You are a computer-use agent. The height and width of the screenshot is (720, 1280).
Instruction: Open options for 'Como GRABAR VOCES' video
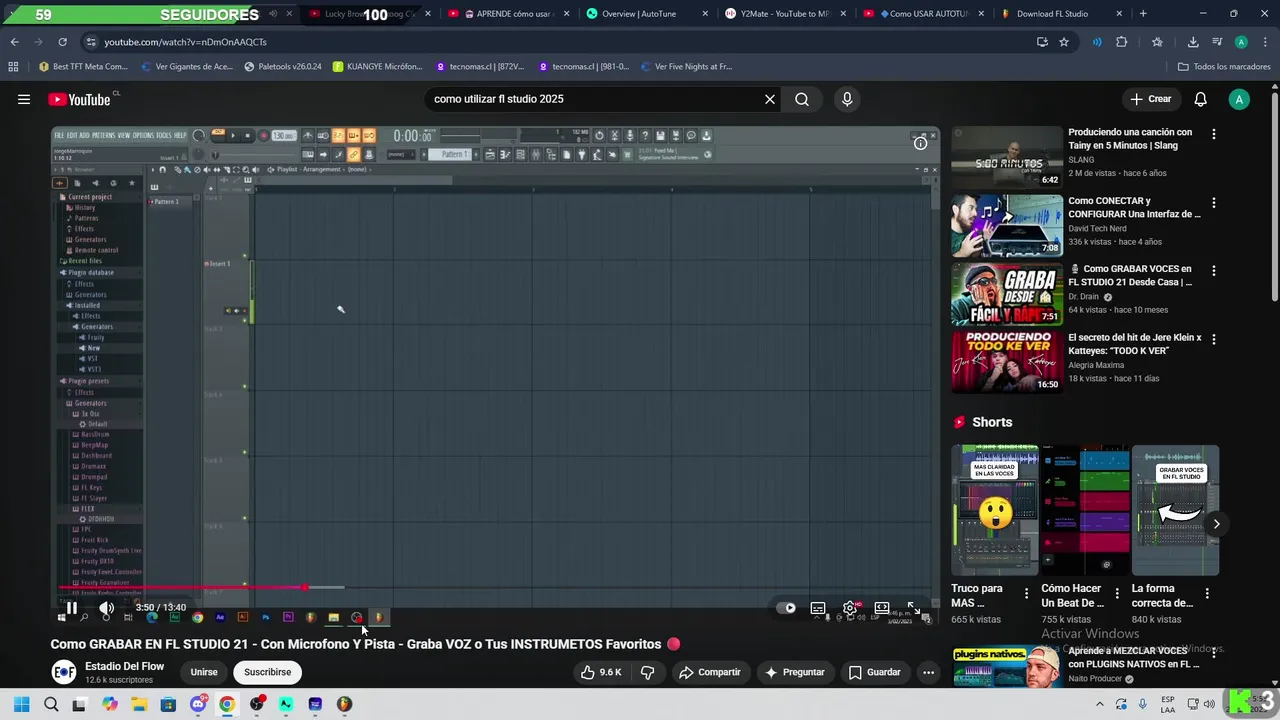tap(1214, 271)
